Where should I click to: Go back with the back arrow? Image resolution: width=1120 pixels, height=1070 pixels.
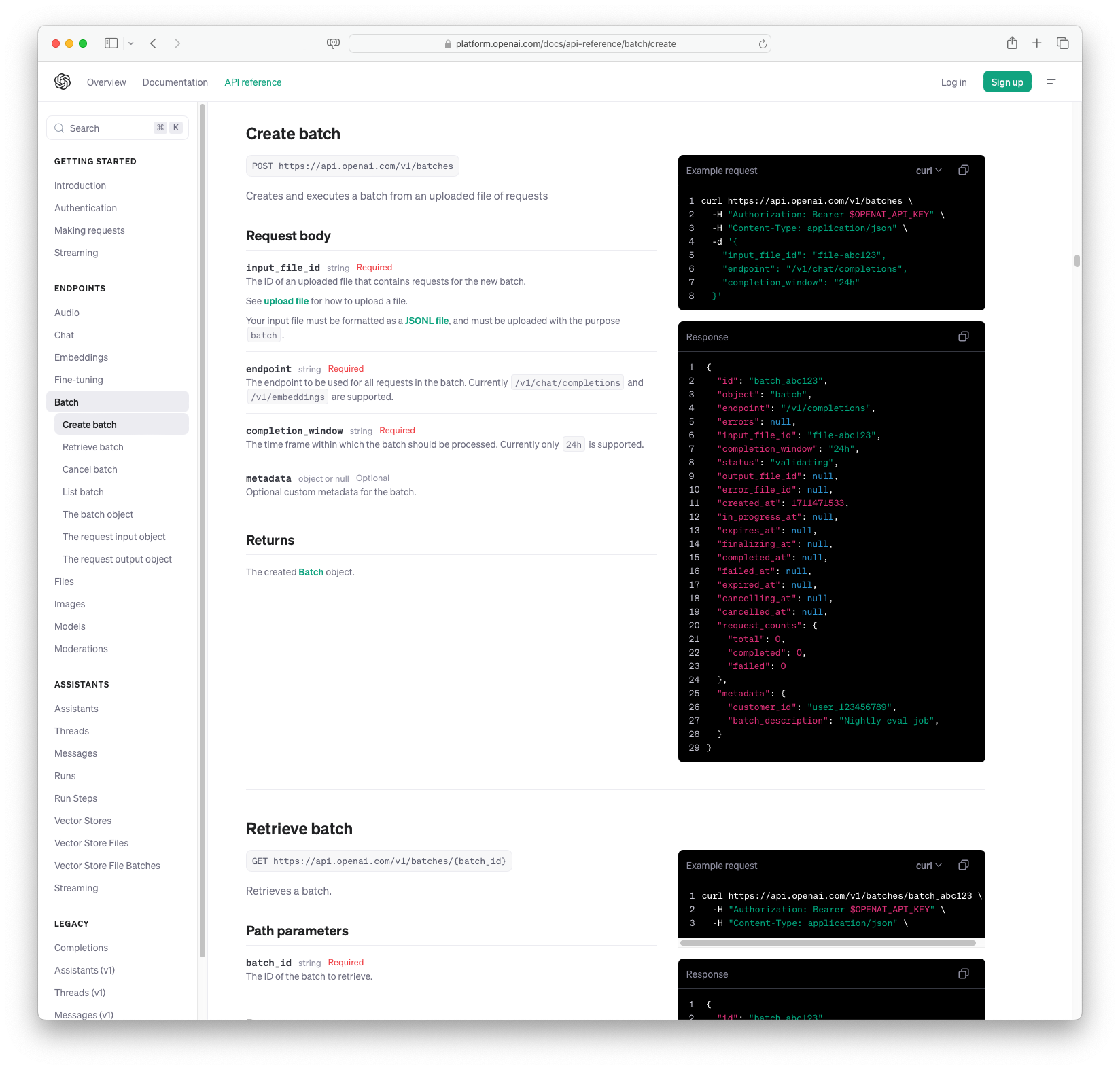coord(154,43)
